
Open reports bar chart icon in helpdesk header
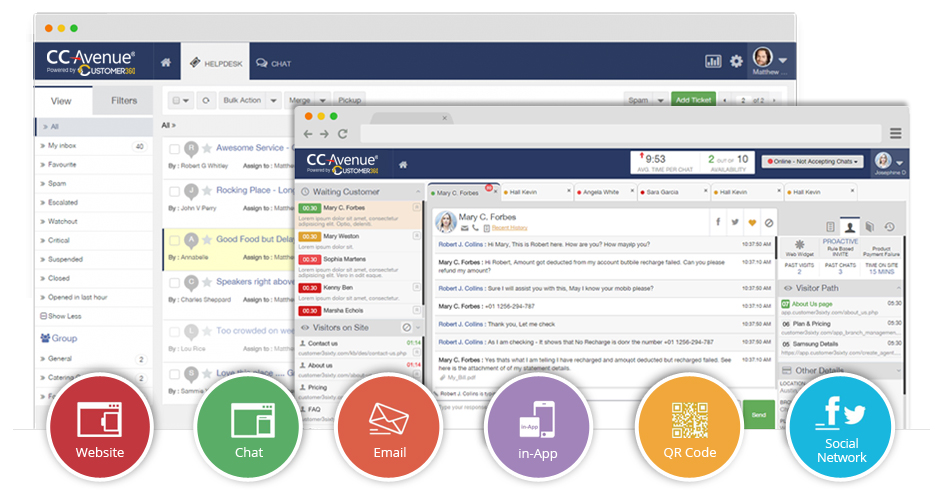[x=713, y=61]
